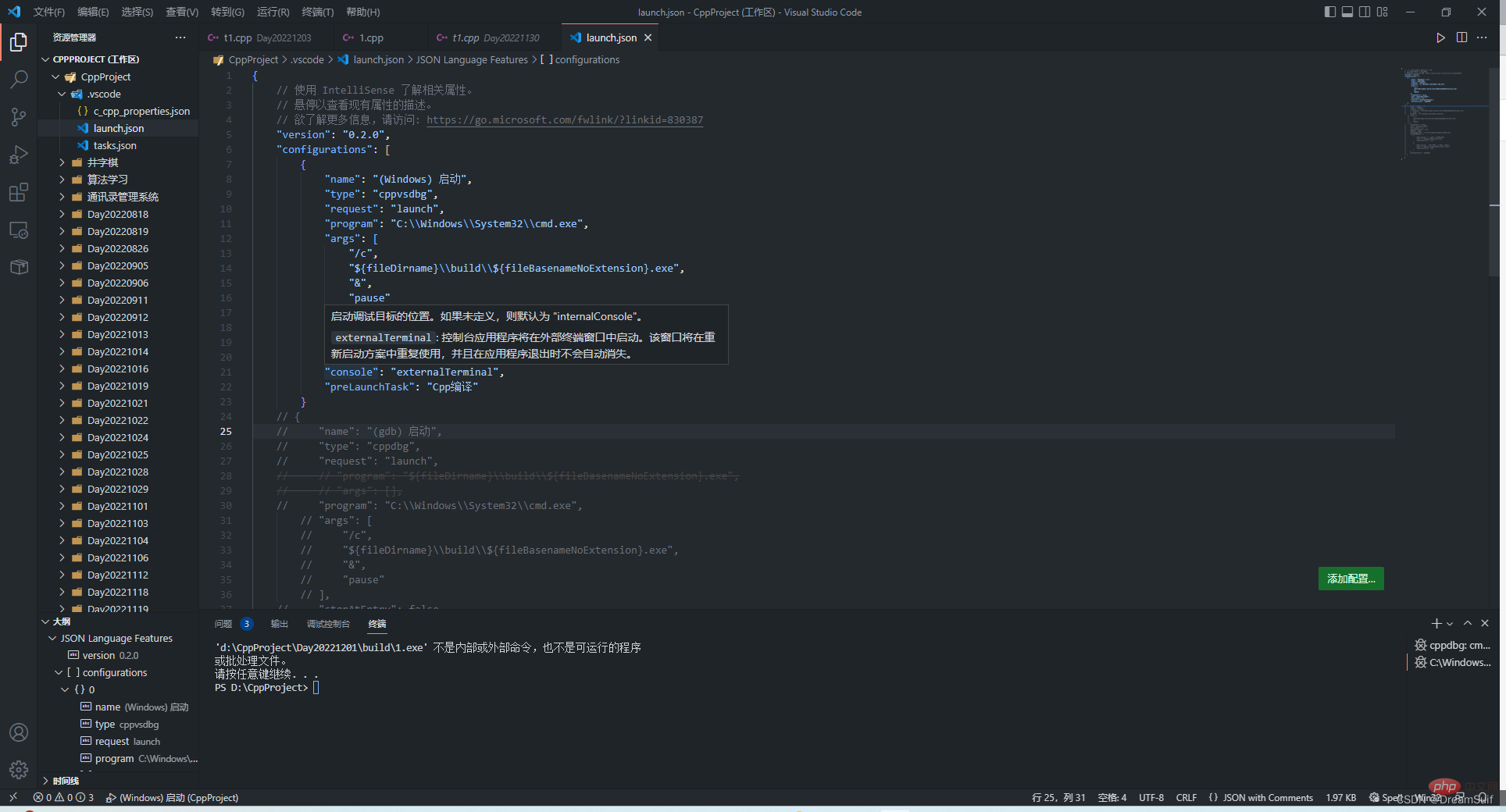Select the C:\Windows terminal in terminal list
The width and height of the screenshot is (1506, 812).
pyautogui.click(x=1453, y=662)
